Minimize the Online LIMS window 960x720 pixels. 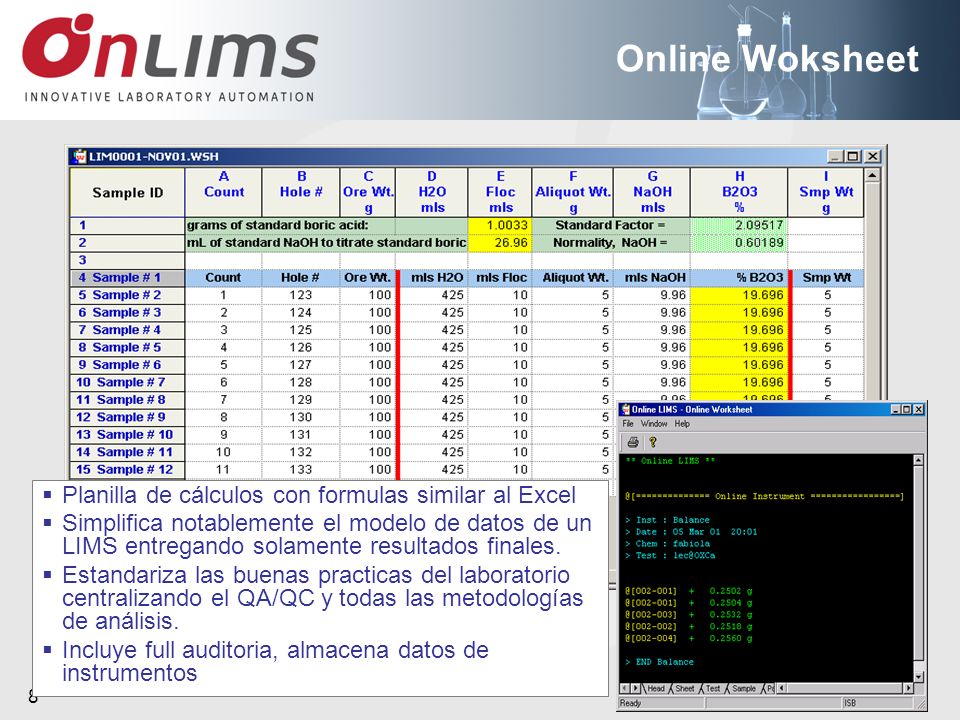coord(896,410)
